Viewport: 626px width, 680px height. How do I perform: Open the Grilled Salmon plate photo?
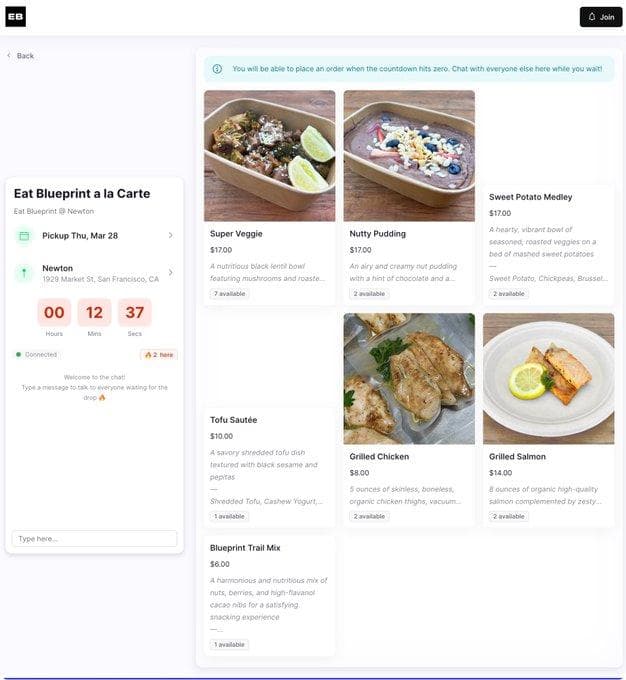tap(548, 379)
